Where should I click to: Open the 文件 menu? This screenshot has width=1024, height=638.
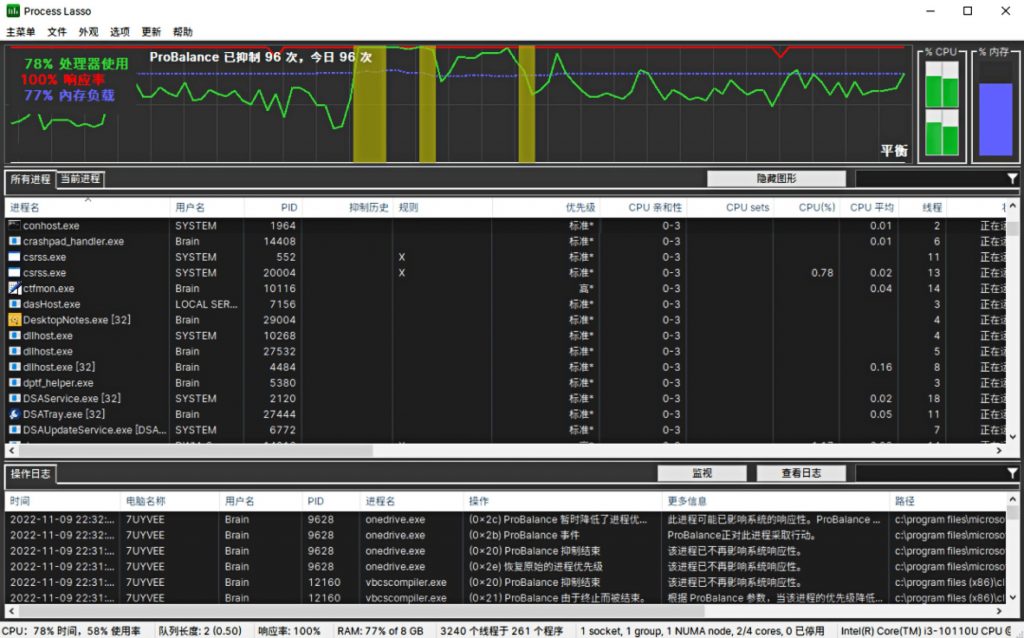pos(57,32)
